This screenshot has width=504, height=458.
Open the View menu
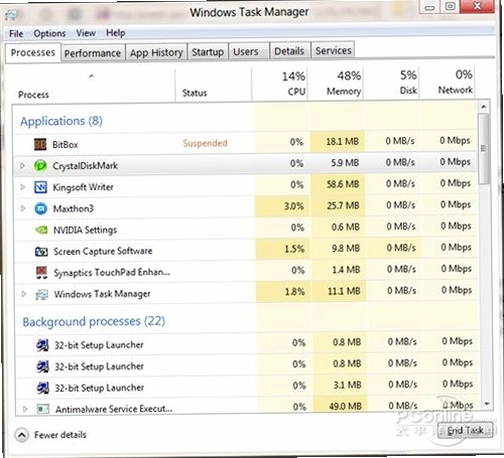(86, 33)
